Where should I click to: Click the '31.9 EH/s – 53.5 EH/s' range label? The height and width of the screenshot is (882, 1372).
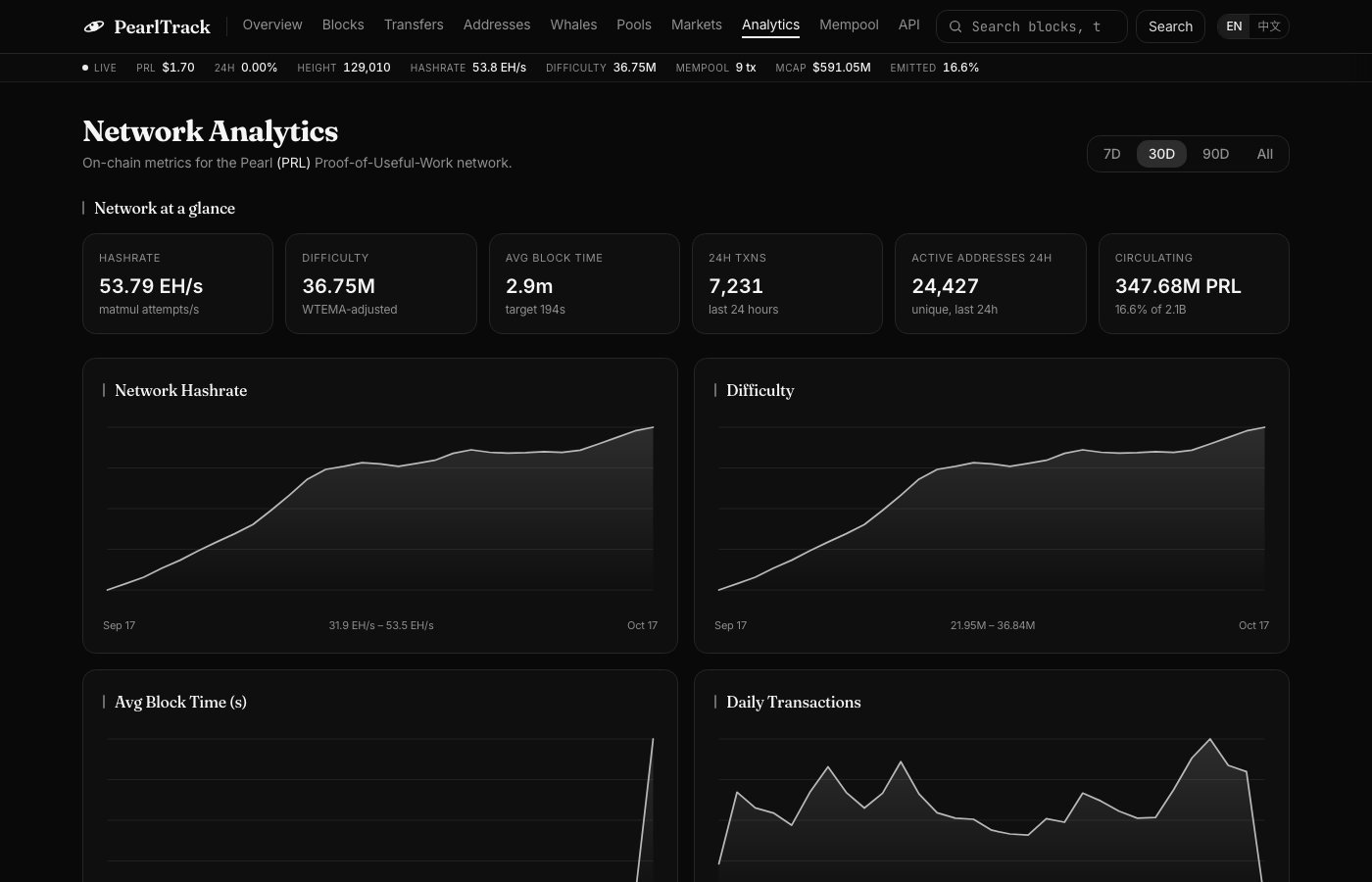(381, 625)
